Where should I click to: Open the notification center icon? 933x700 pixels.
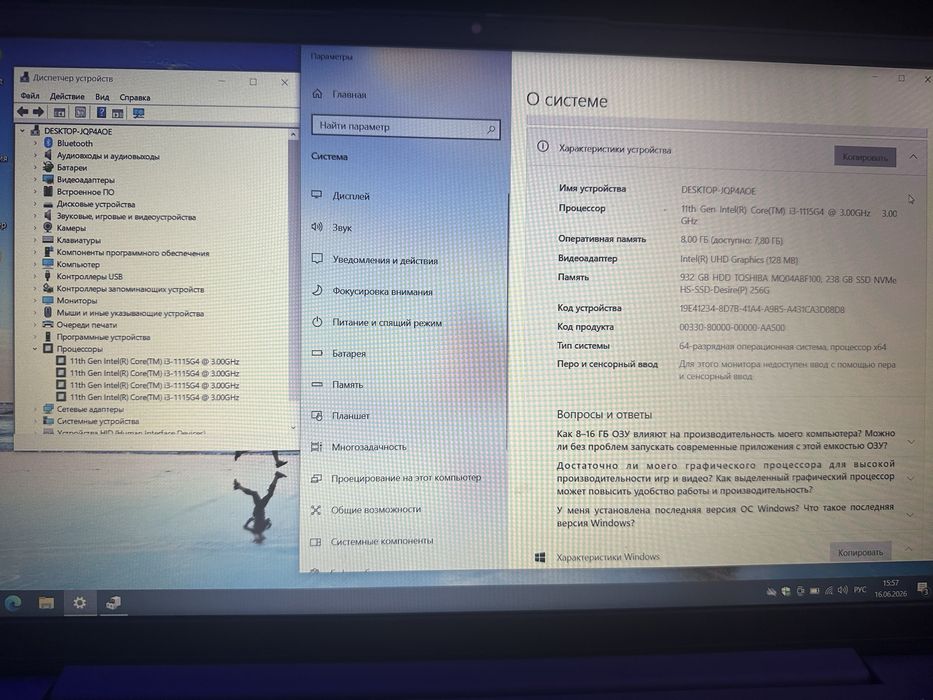pos(922,589)
